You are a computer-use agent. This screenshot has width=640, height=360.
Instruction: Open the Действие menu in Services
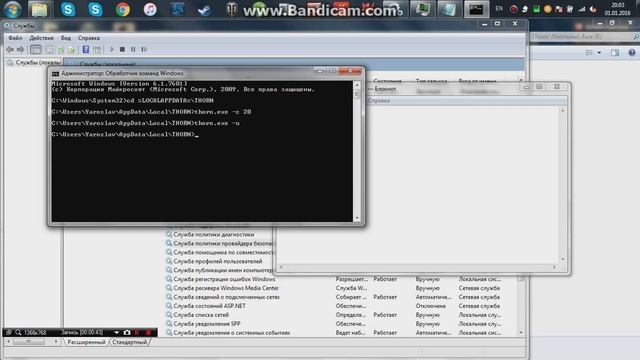[41, 38]
